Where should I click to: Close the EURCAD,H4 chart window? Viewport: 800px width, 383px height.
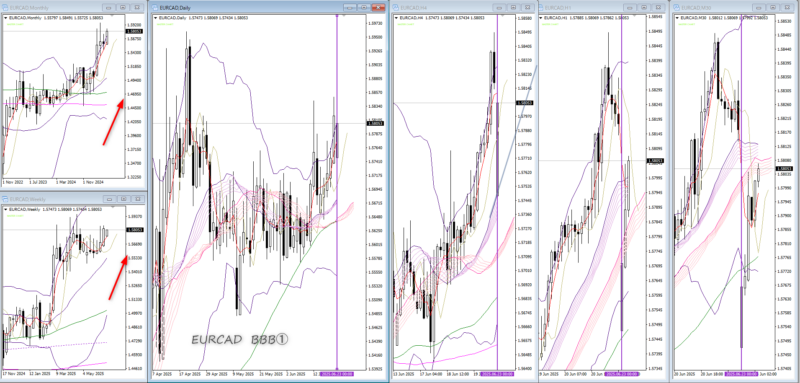coord(528,8)
